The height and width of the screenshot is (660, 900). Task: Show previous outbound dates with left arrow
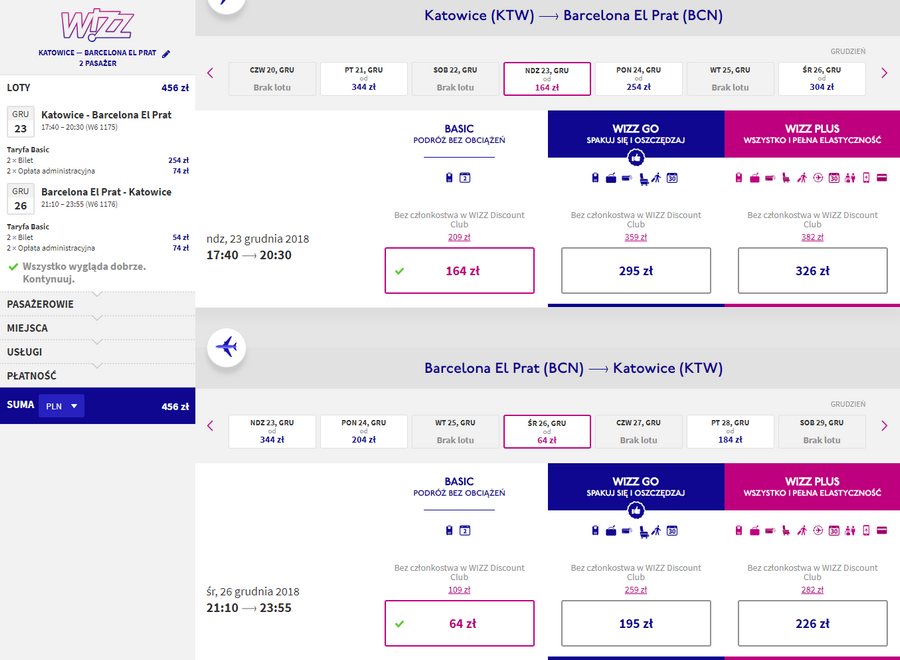210,73
